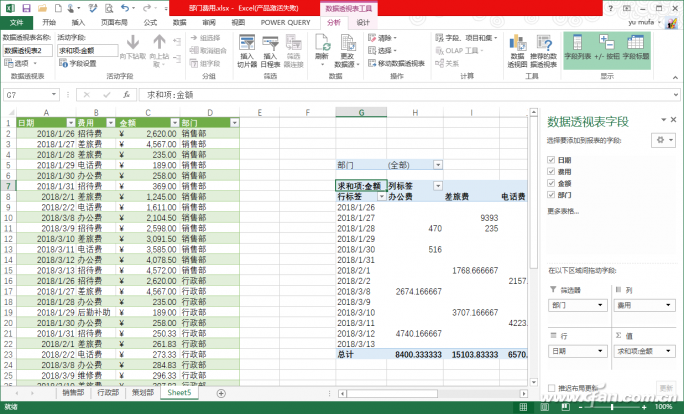Switch to the 公式 ribbon tab

(x=150, y=22)
